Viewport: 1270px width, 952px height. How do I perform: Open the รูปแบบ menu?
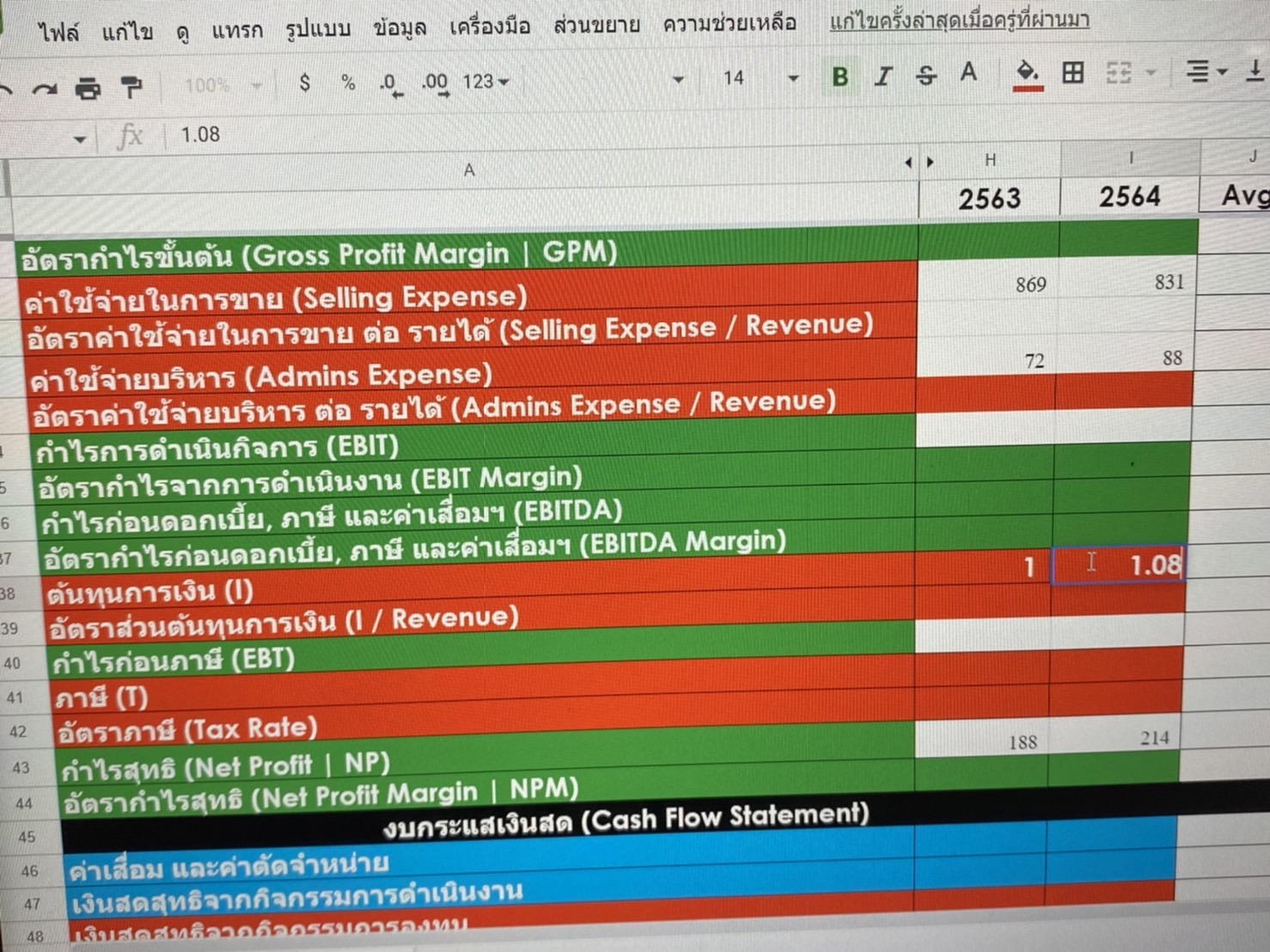pos(318,29)
